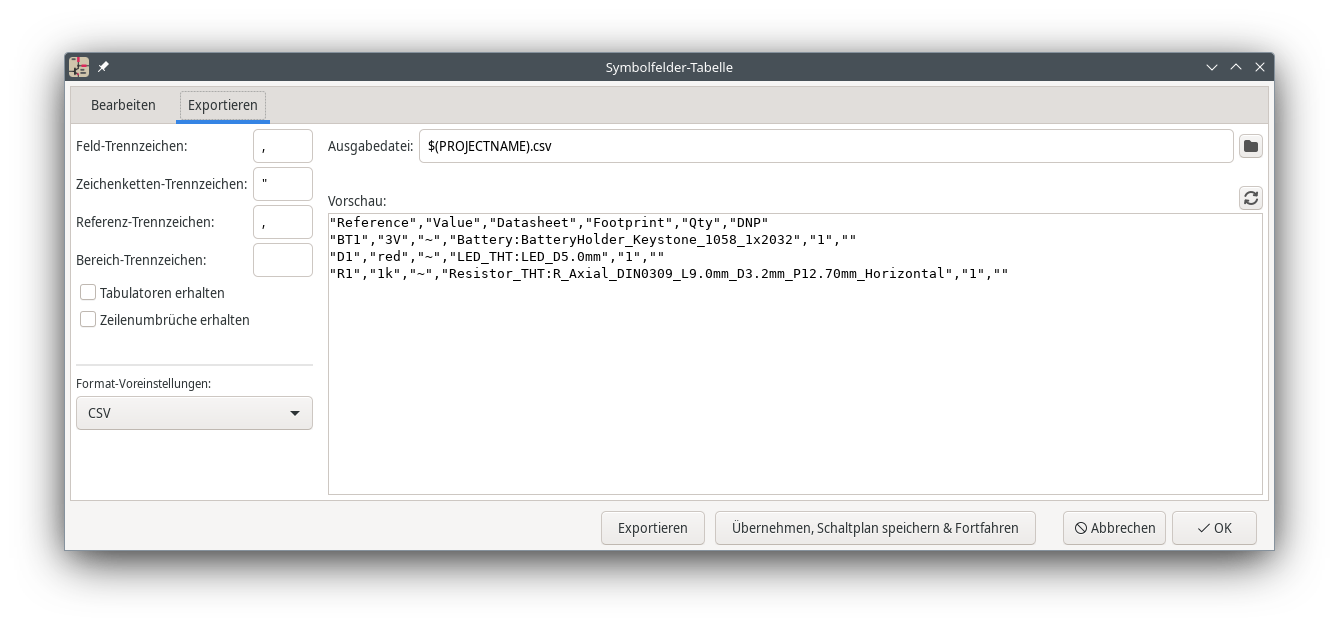The height and width of the screenshot is (627, 1339).
Task: Click the pin window icon in title bar
Action: click(103, 67)
